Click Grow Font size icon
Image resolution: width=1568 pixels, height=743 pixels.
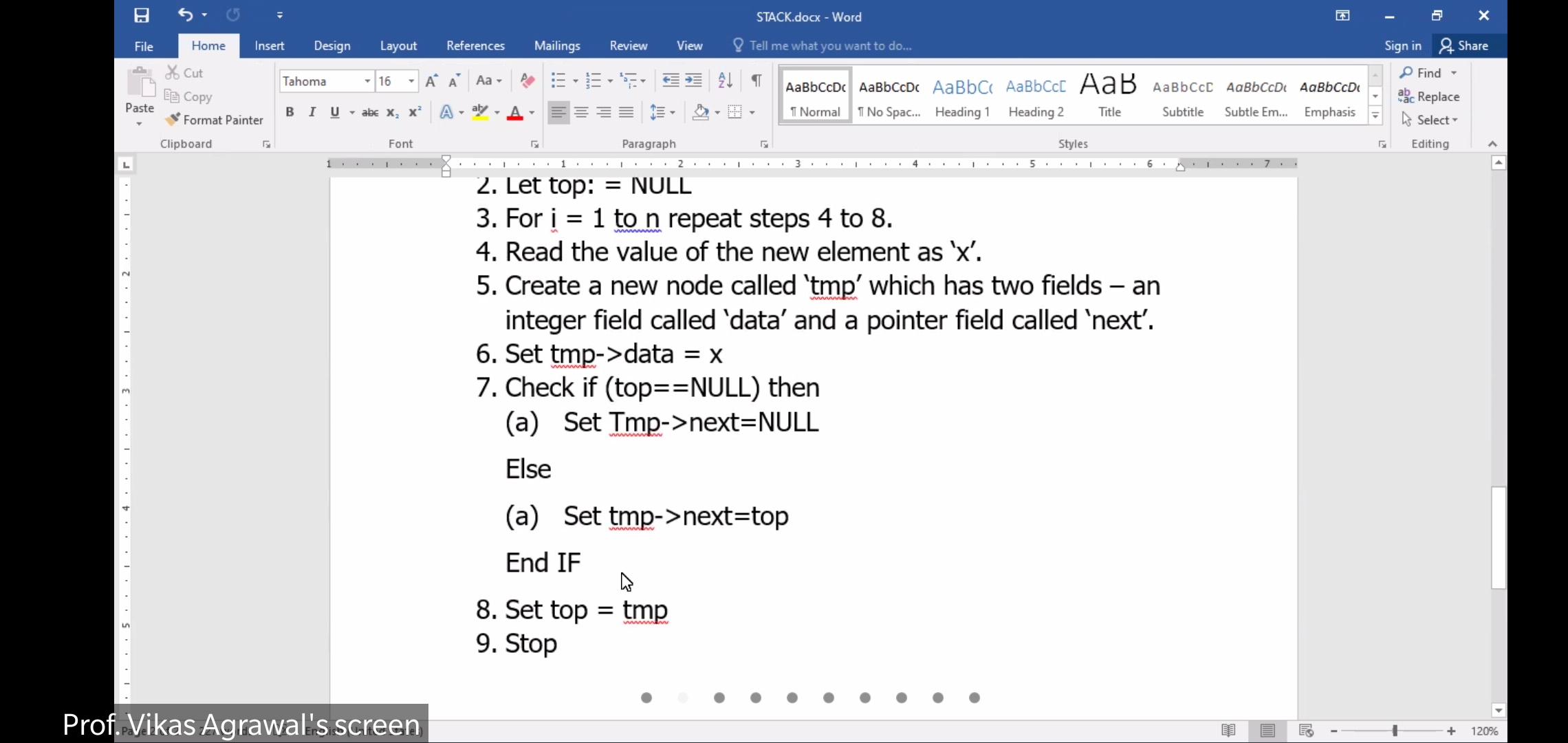pyautogui.click(x=431, y=81)
